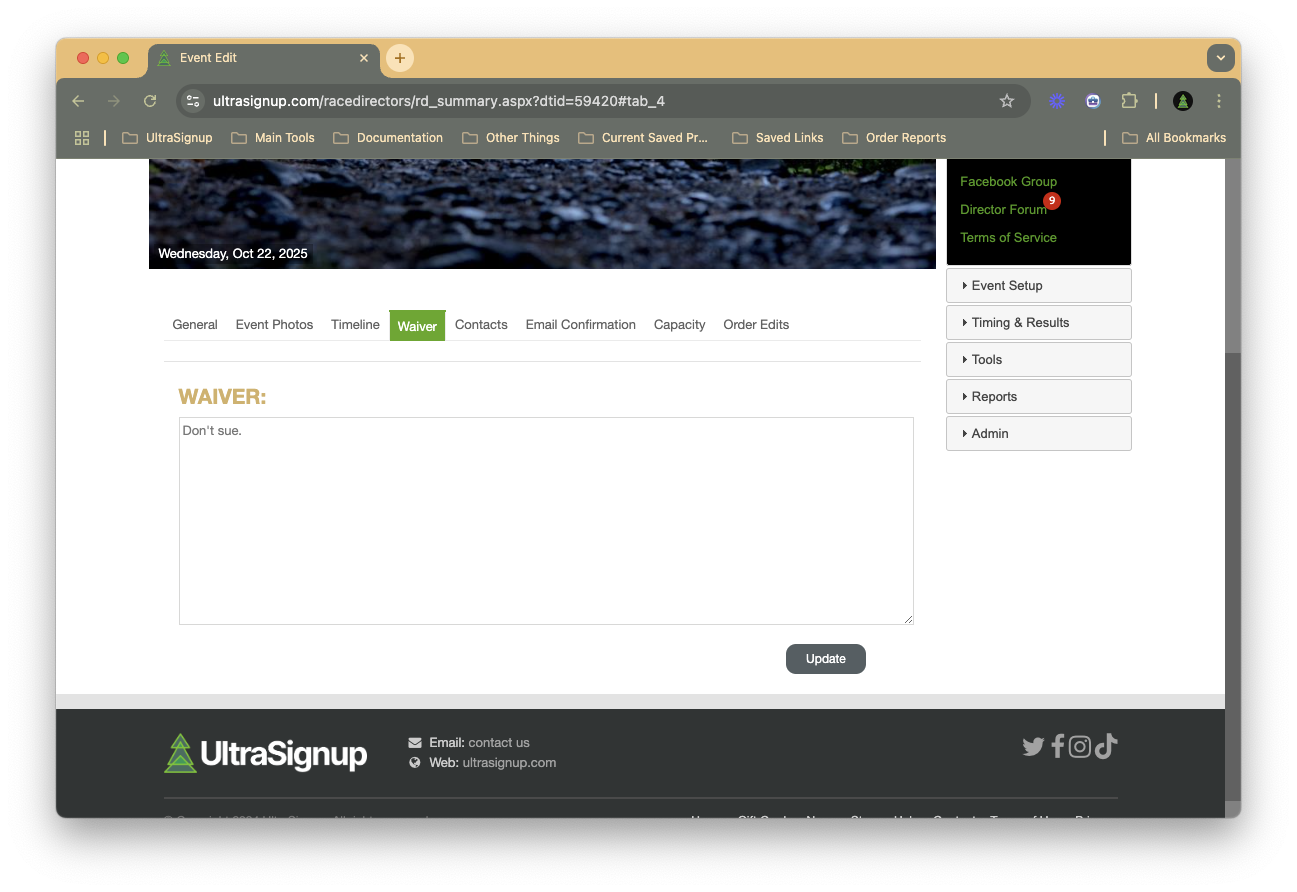
Task: Open the Order Reports bookmark folder
Action: (x=894, y=138)
